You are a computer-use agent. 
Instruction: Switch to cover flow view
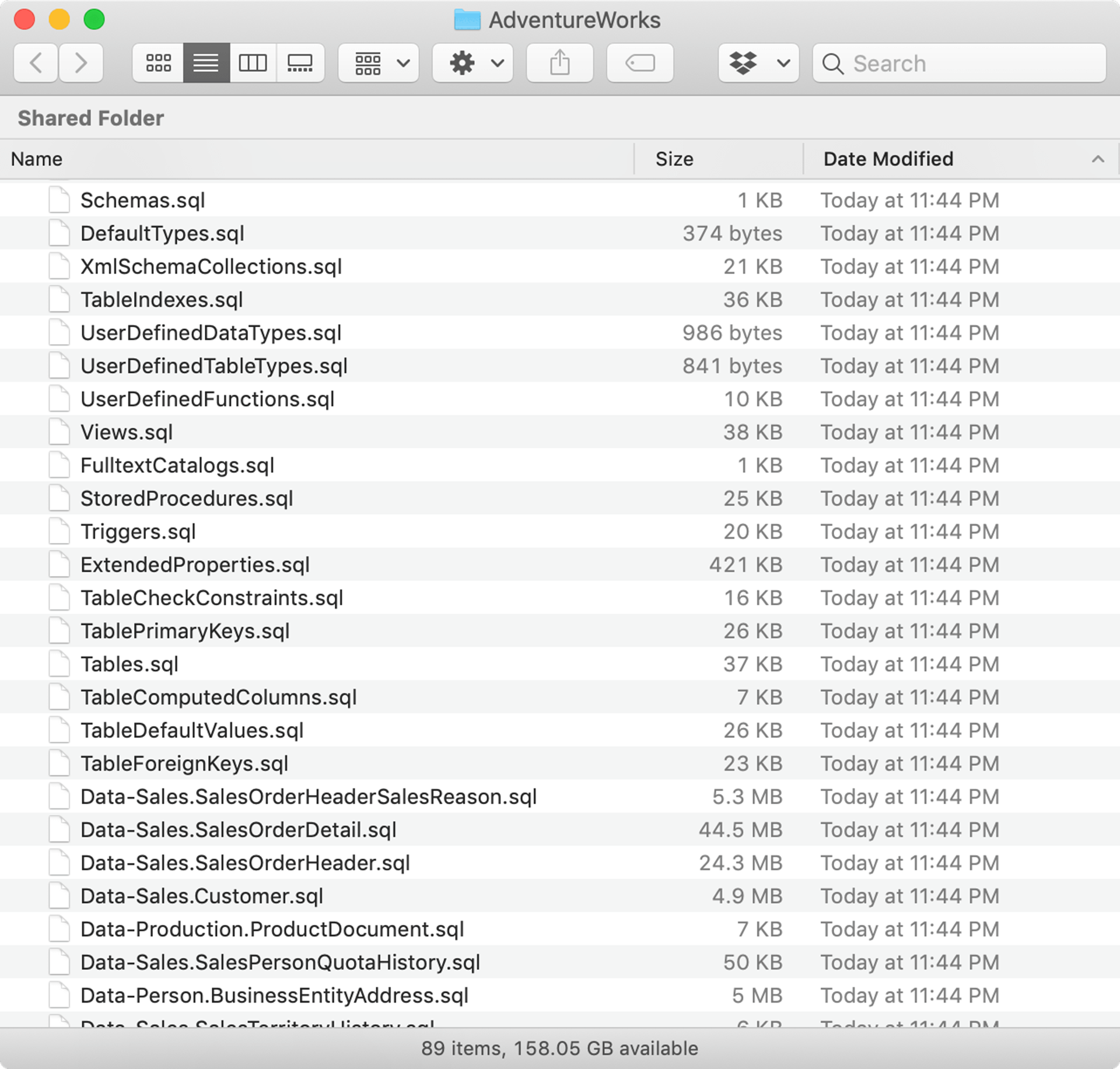point(300,63)
